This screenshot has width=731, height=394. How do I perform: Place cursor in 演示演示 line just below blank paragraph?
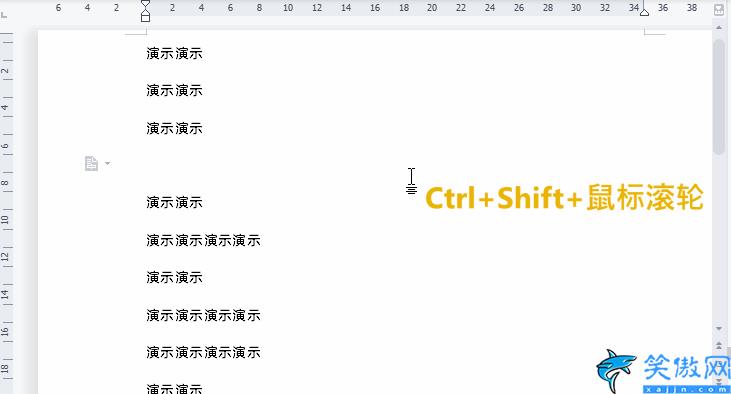click(x=174, y=202)
